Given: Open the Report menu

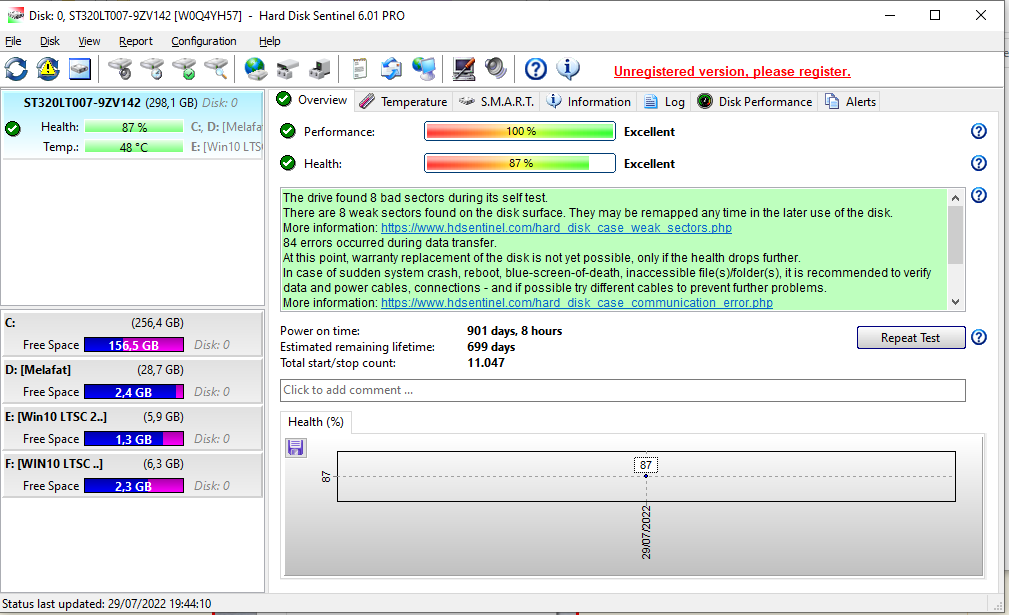Looking at the screenshot, I should pos(136,41).
